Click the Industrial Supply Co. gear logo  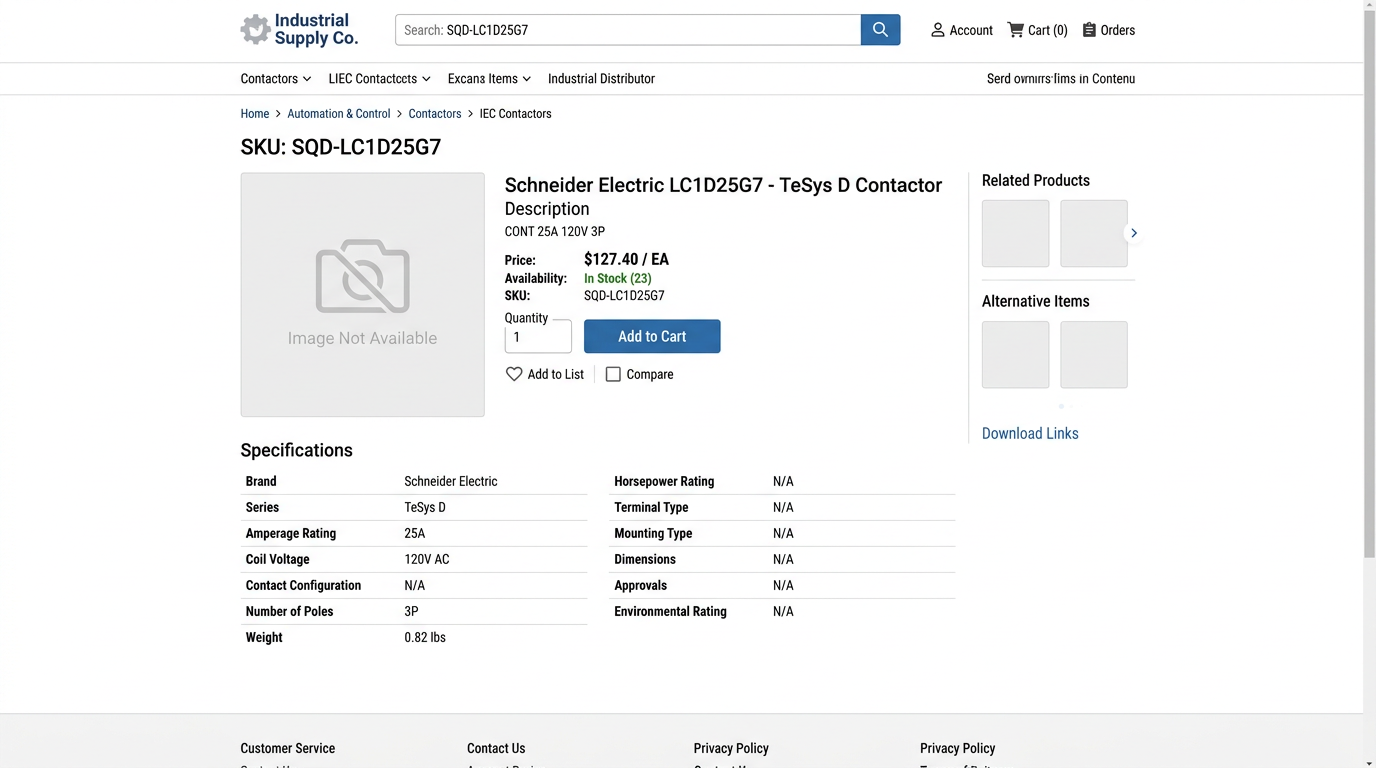[x=256, y=30]
